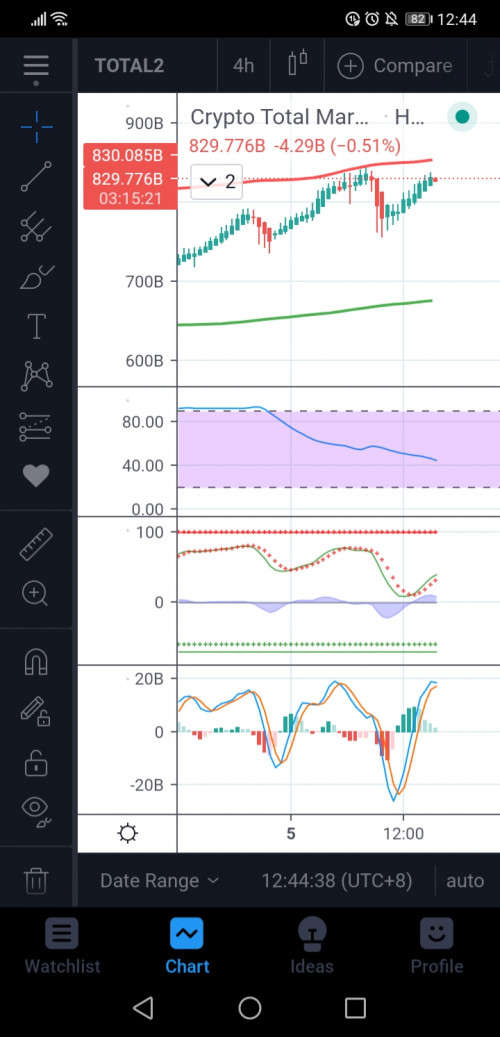Switch to the Profile tab
Image resolution: width=500 pixels, height=1037 pixels.
pyautogui.click(x=437, y=948)
